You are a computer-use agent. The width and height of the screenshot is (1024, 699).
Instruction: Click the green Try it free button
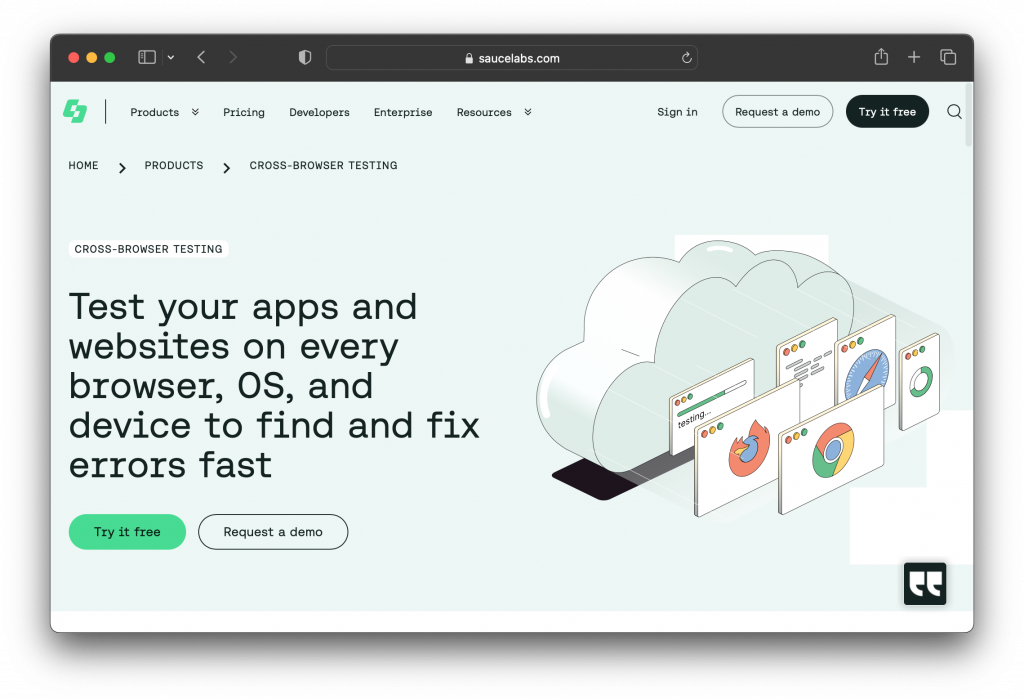click(127, 532)
